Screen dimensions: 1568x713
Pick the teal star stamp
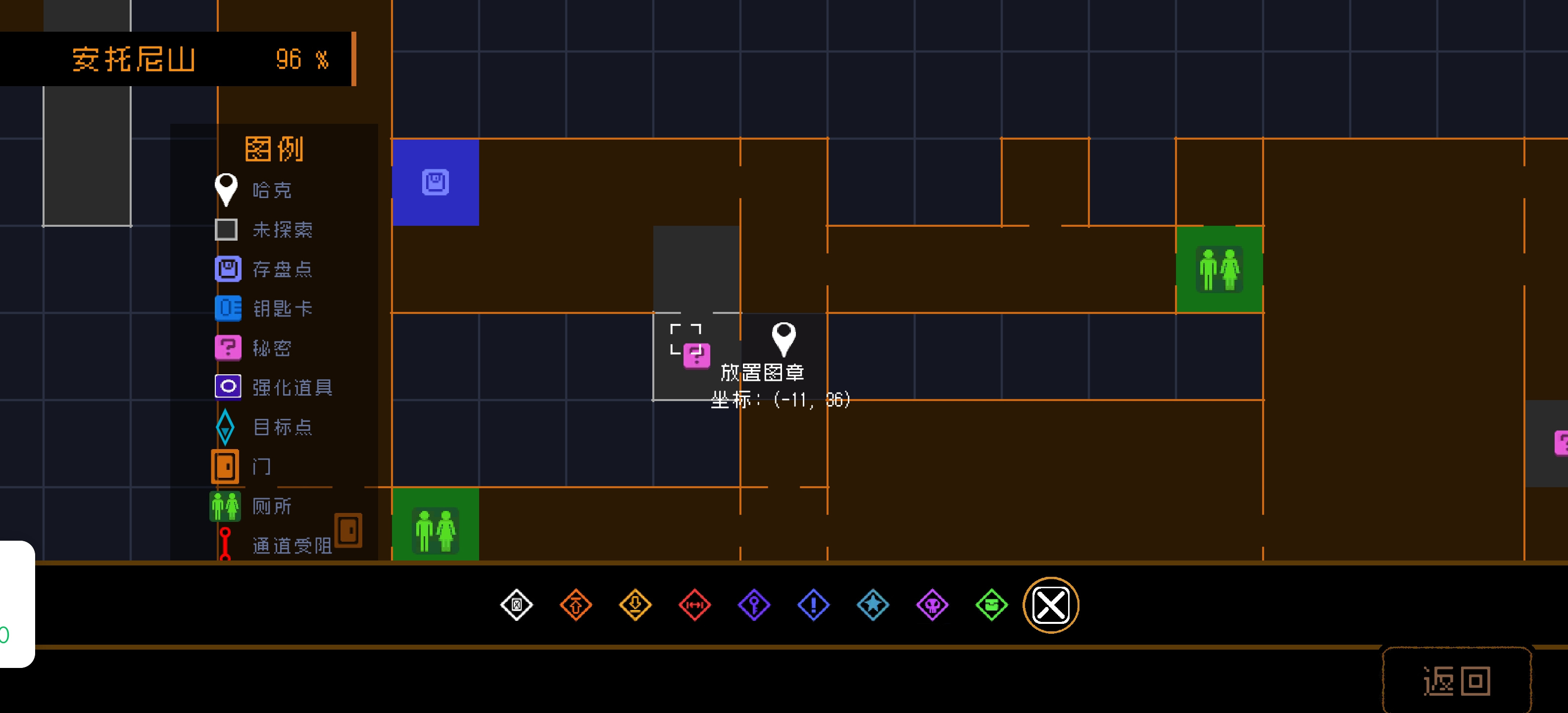tap(873, 605)
